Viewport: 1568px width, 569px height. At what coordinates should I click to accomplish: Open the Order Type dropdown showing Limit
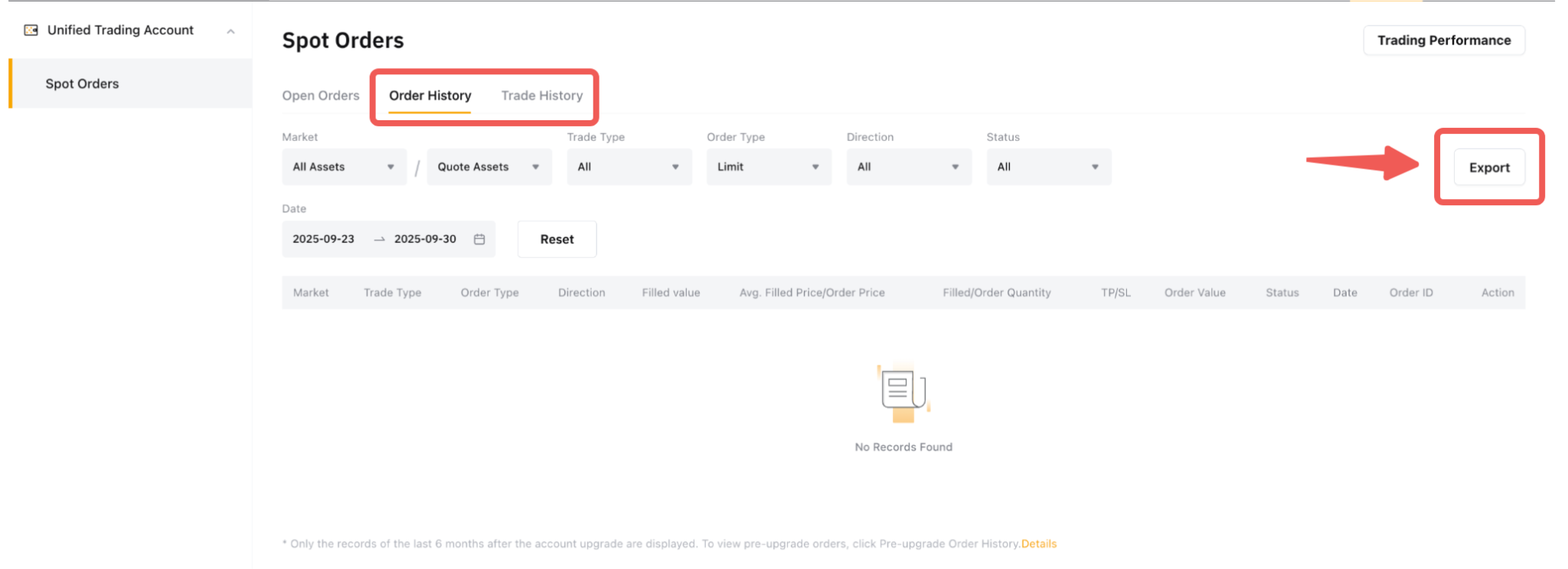(x=768, y=167)
